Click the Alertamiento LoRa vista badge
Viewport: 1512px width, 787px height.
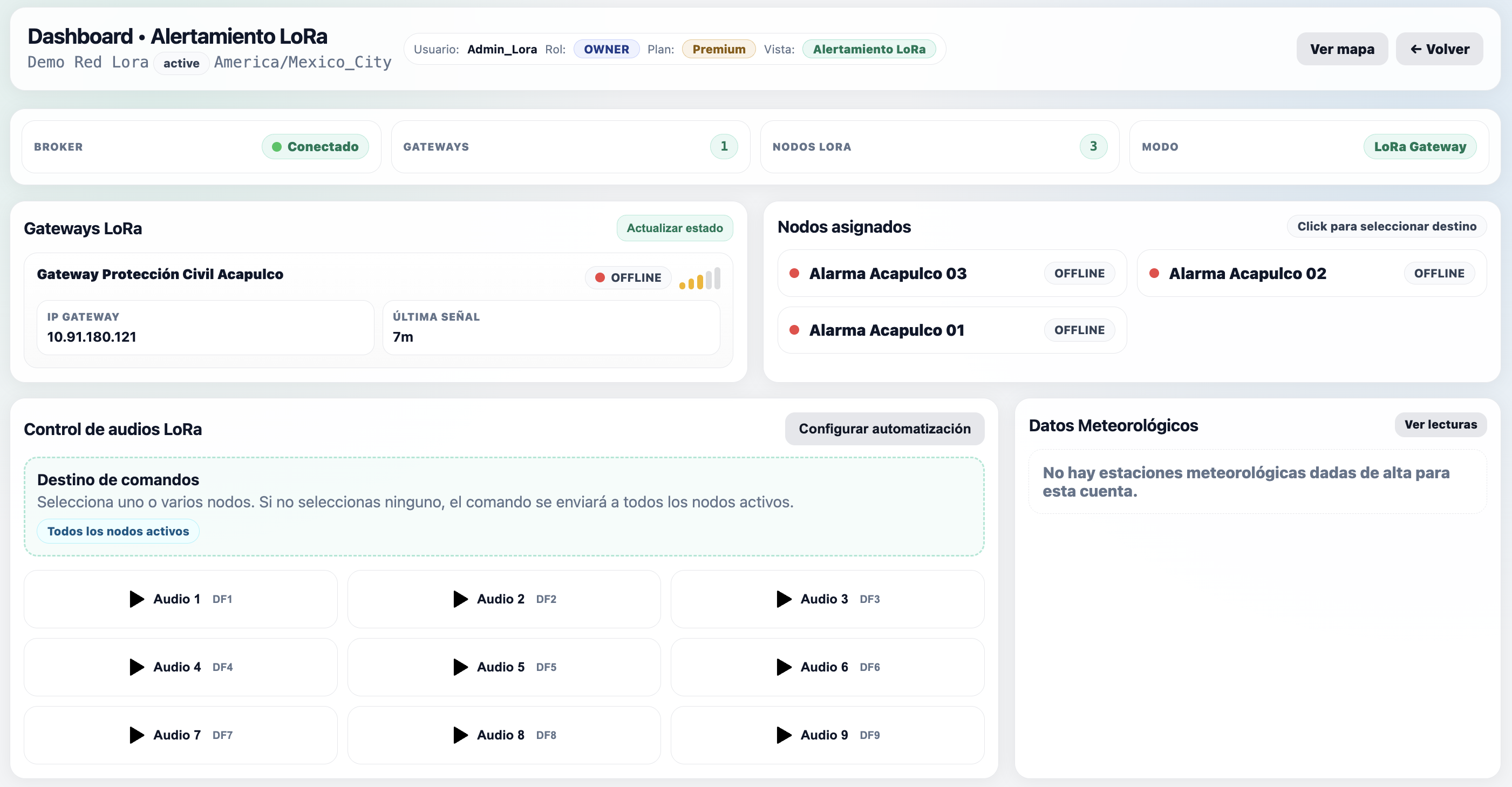click(869, 49)
